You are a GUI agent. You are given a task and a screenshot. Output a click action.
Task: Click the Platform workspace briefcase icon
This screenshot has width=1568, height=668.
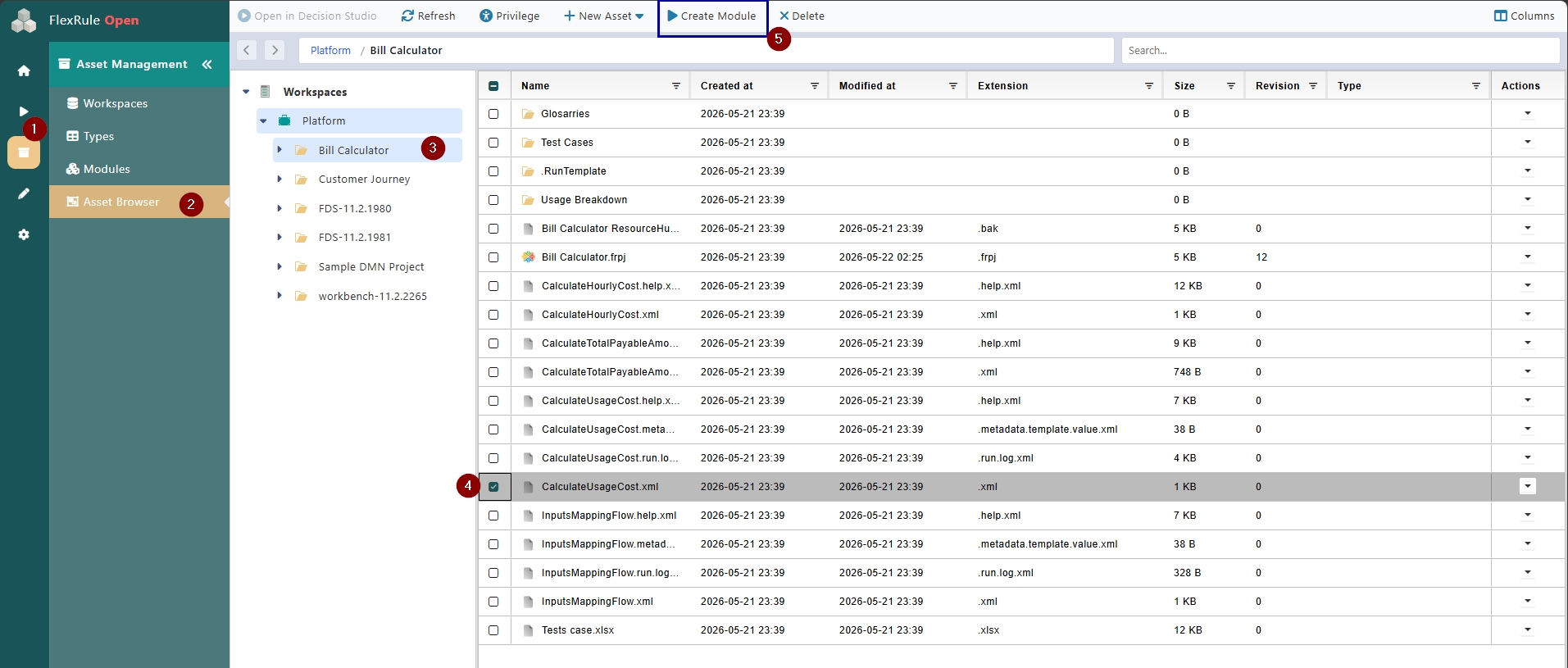tap(284, 120)
